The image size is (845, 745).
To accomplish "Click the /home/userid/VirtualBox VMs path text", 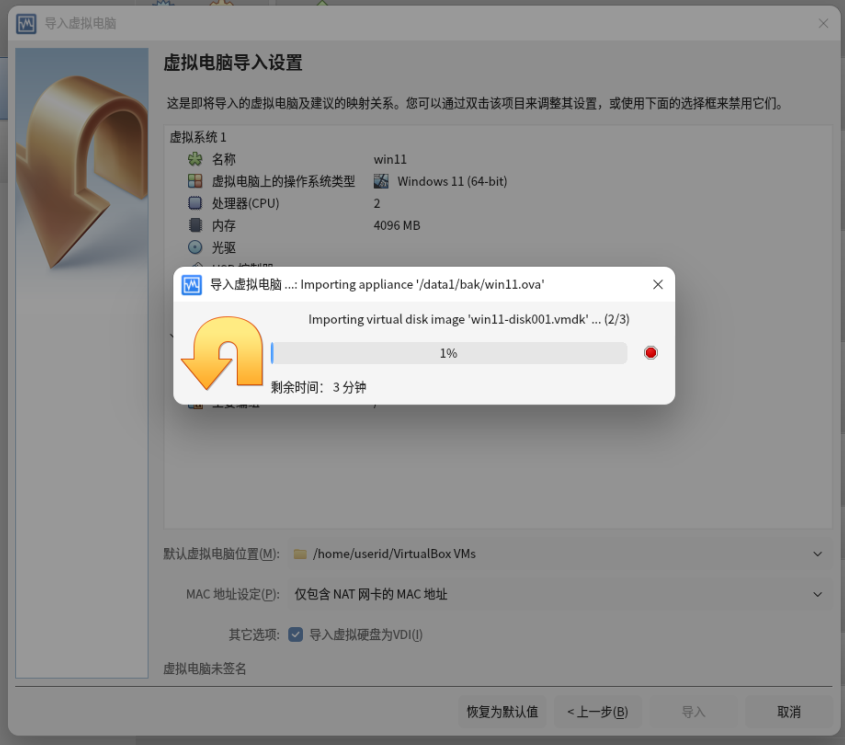I will coord(394,554).
